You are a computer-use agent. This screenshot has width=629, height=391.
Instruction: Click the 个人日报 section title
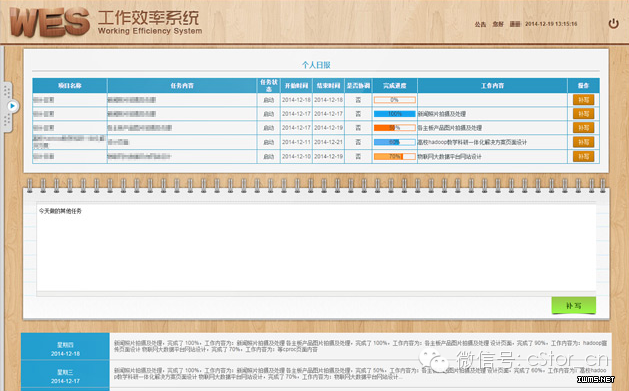[x=316, y=65]
